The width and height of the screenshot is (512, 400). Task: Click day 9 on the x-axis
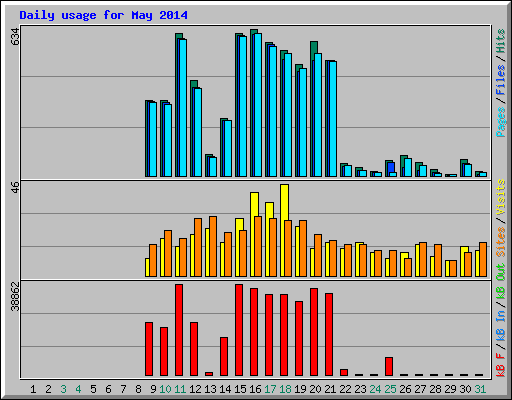point(153,389)
